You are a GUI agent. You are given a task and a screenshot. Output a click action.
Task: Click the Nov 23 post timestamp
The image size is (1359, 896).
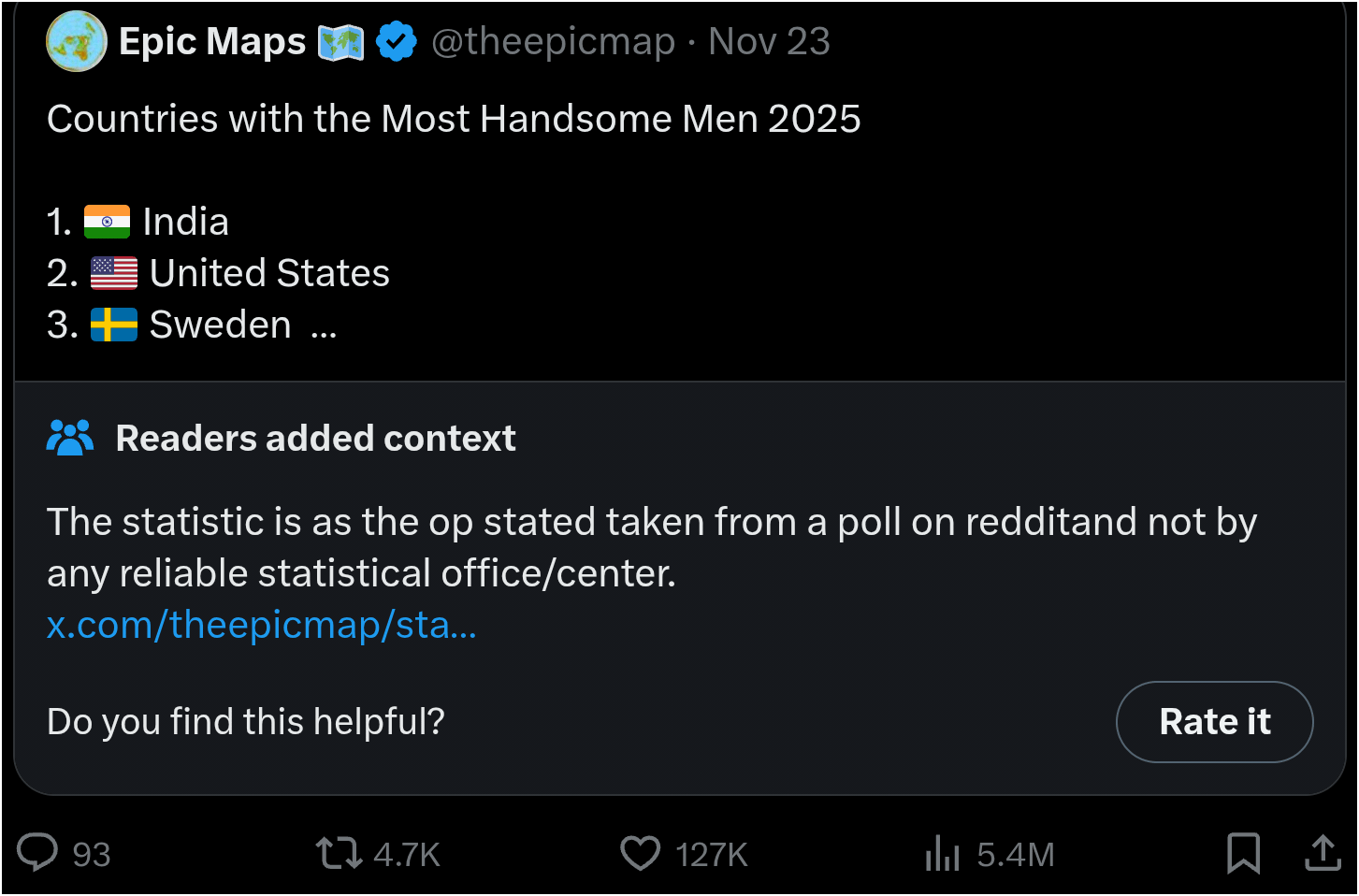point(769,42)
